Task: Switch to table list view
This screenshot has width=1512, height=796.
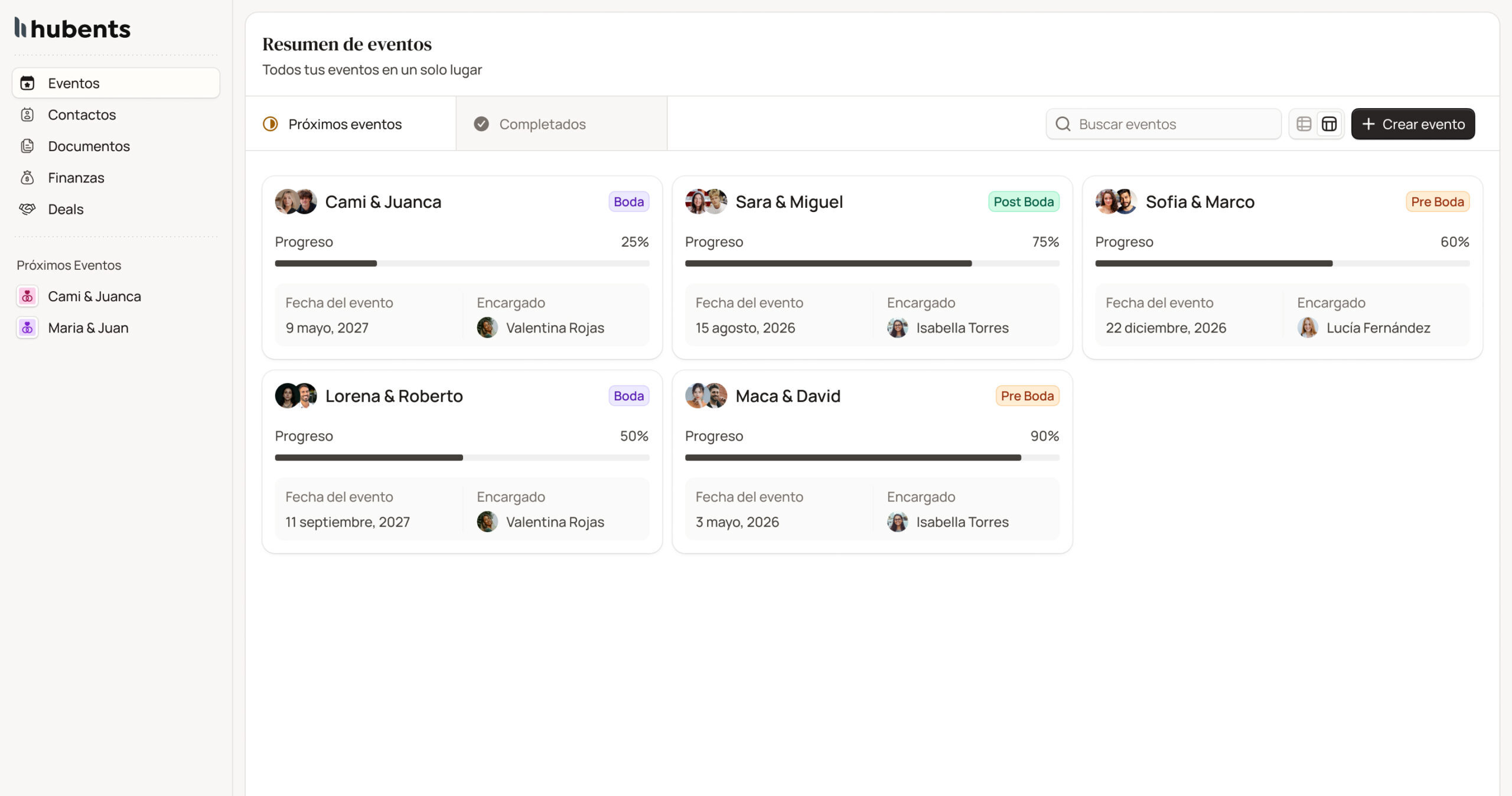Action: pyautogui.click(x=1304, y=124)
